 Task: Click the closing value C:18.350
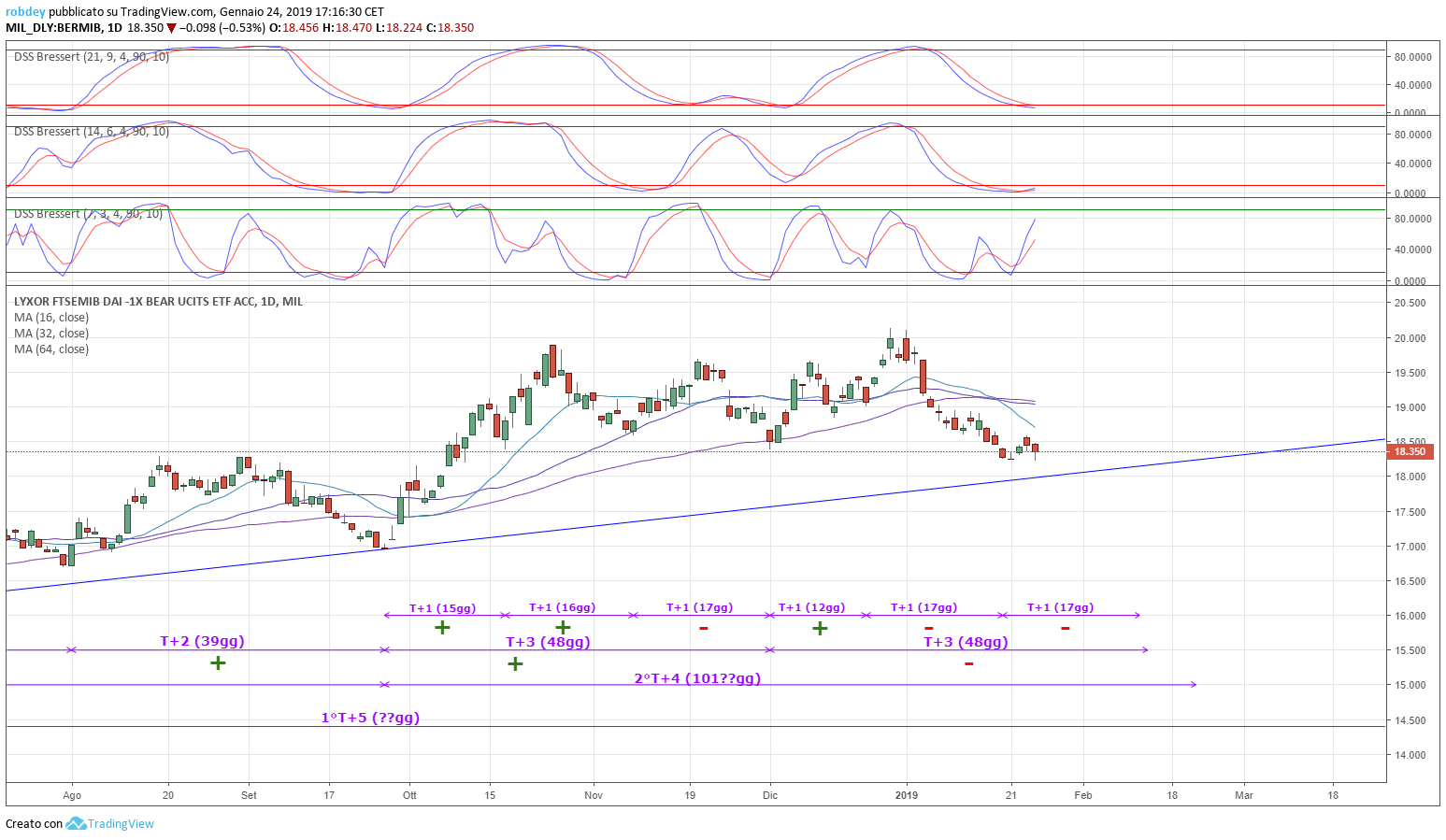point(450,28)
